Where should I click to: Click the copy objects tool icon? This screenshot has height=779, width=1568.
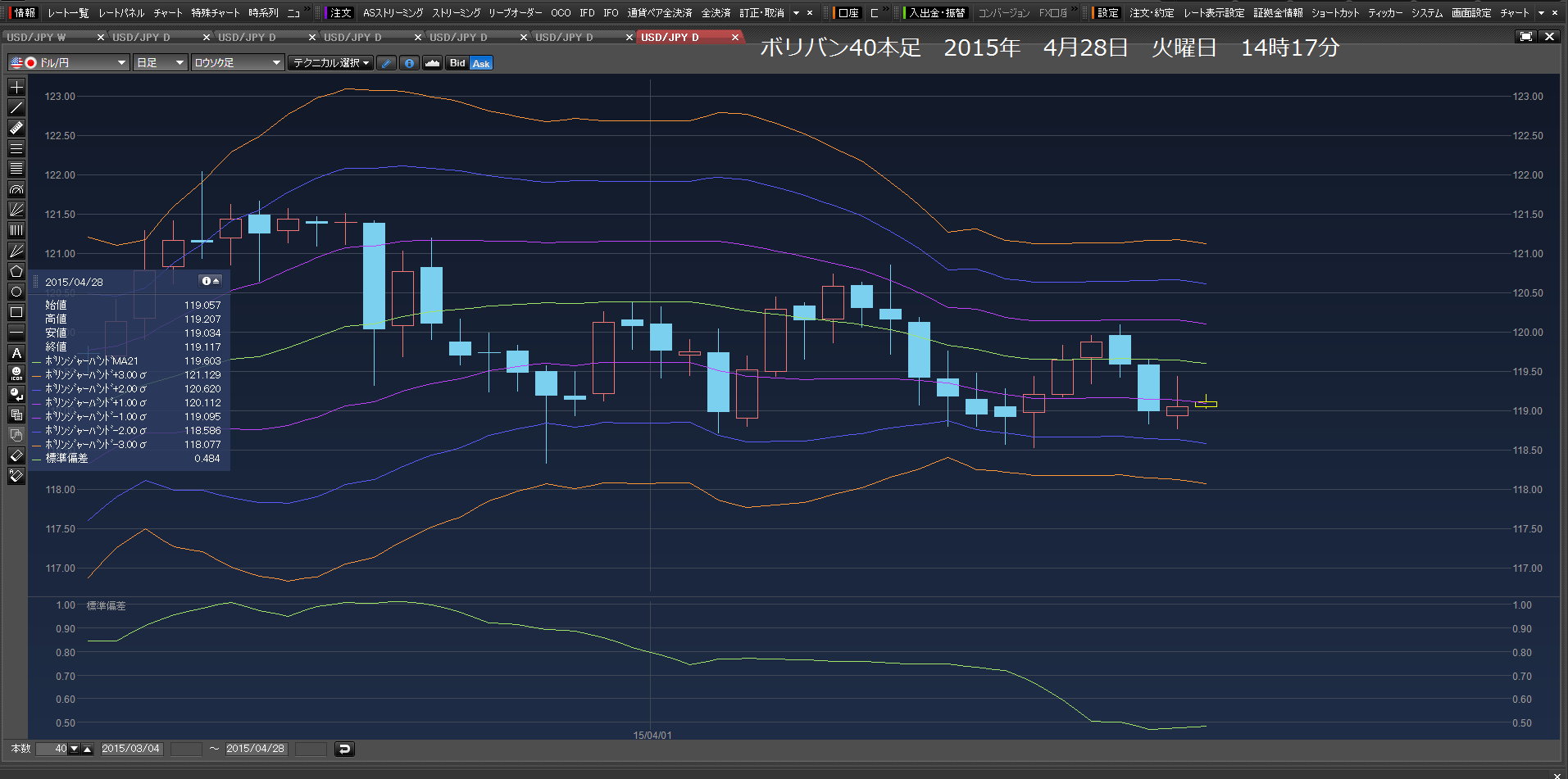point(16,414)
